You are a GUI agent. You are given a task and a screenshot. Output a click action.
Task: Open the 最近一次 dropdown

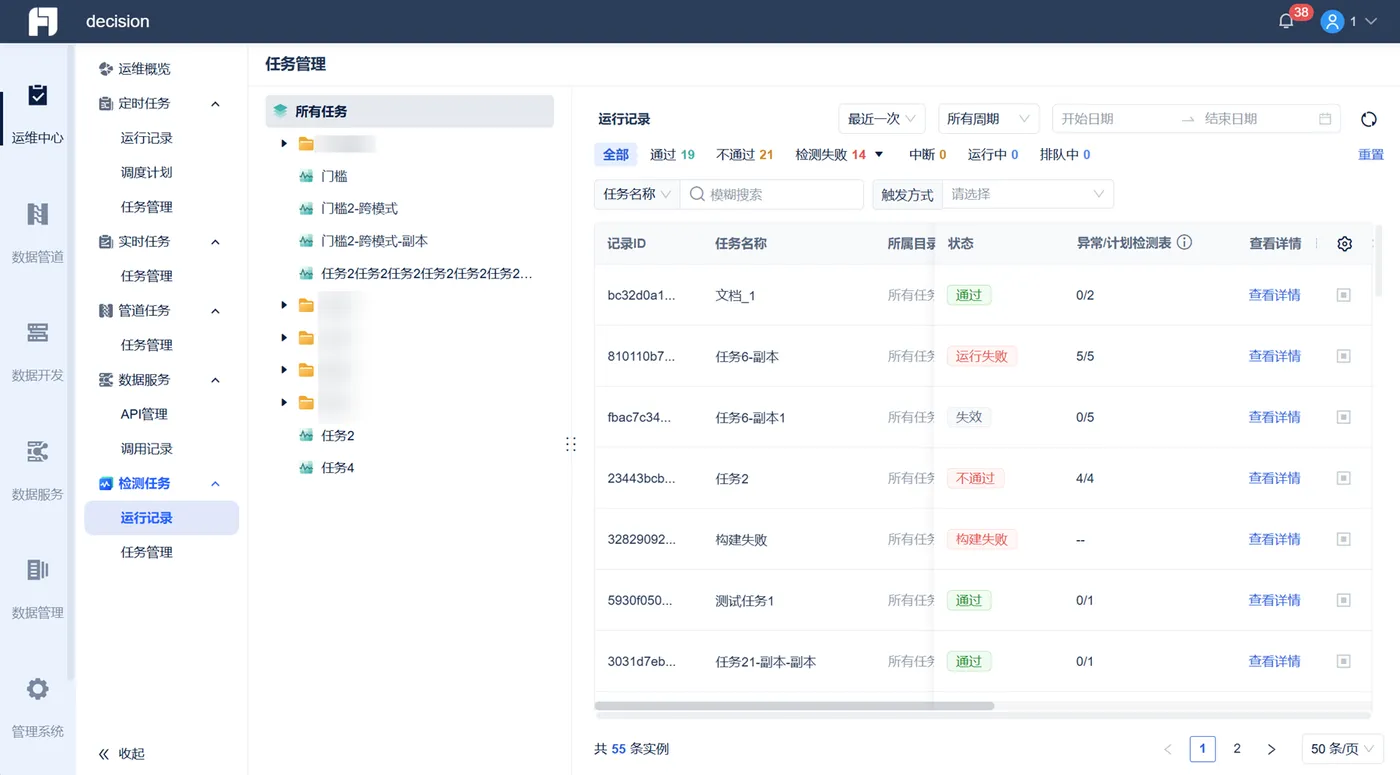(x=881, y=119)
